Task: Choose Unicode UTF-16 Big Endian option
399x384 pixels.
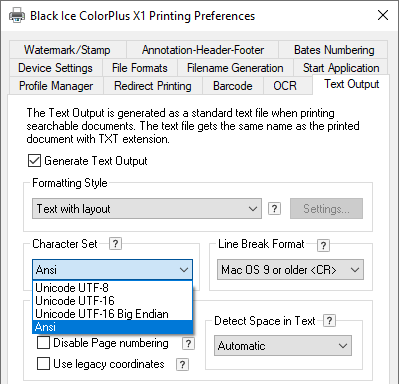Action: point(113,314)
